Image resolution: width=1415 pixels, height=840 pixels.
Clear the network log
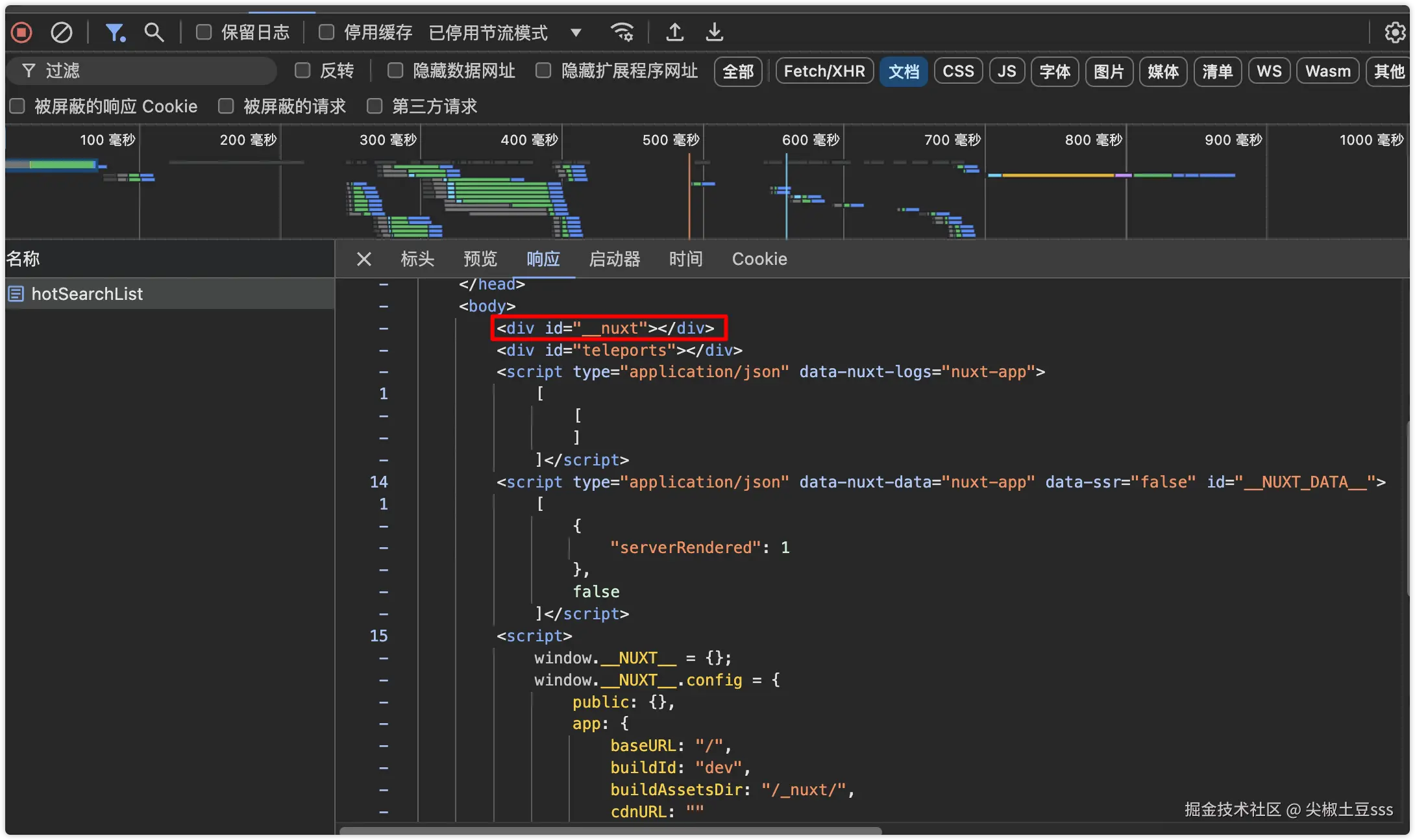click(x=62, y=32)
